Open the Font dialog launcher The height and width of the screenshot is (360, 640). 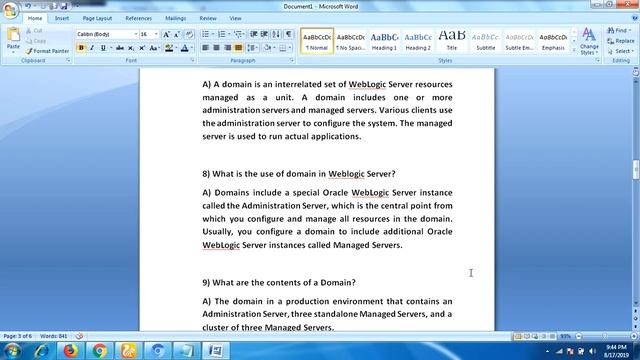click(192, 60)
